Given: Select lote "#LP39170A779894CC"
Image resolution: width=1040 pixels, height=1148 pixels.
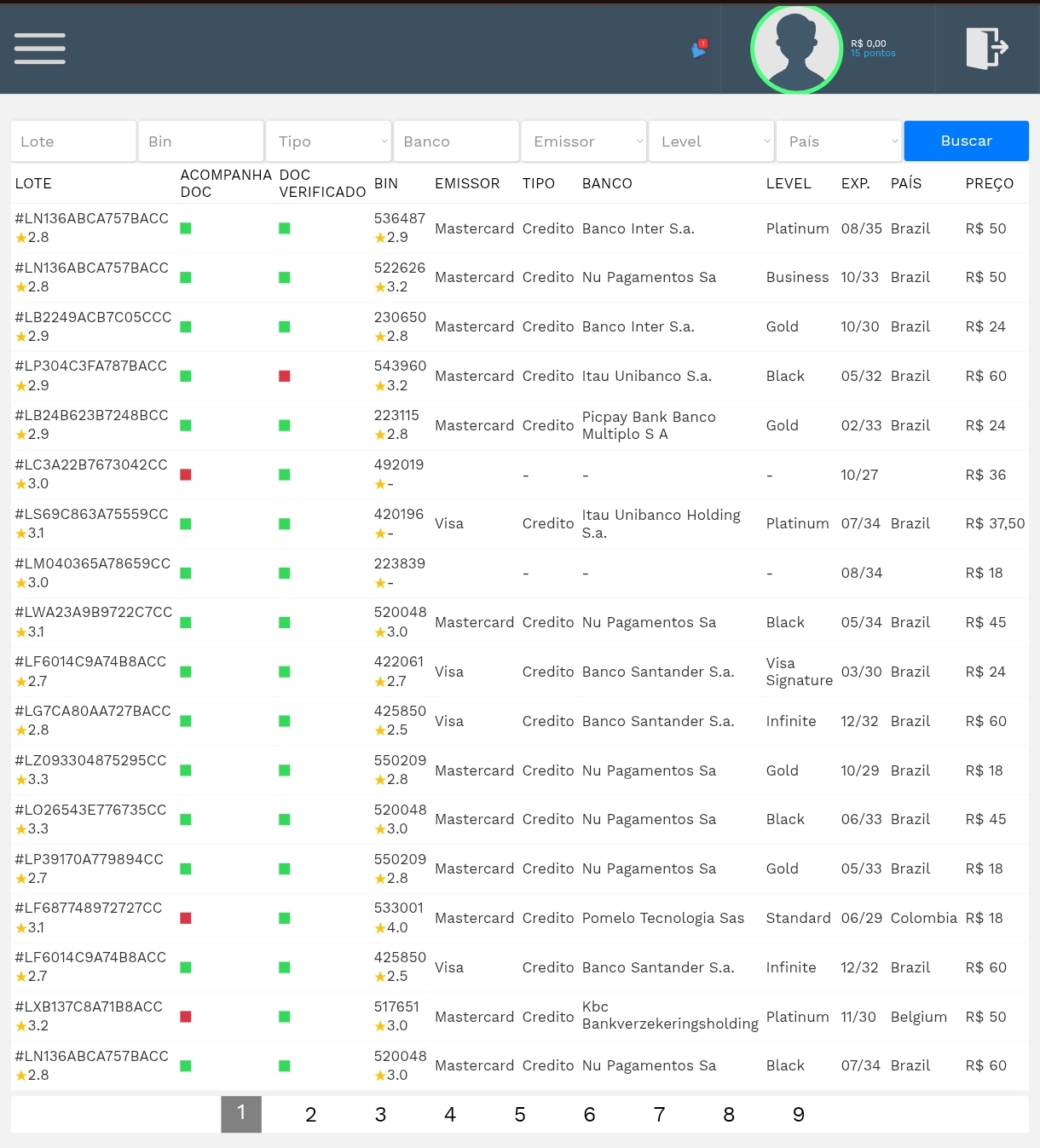Looking at the screenshot, I should [89, 859].
